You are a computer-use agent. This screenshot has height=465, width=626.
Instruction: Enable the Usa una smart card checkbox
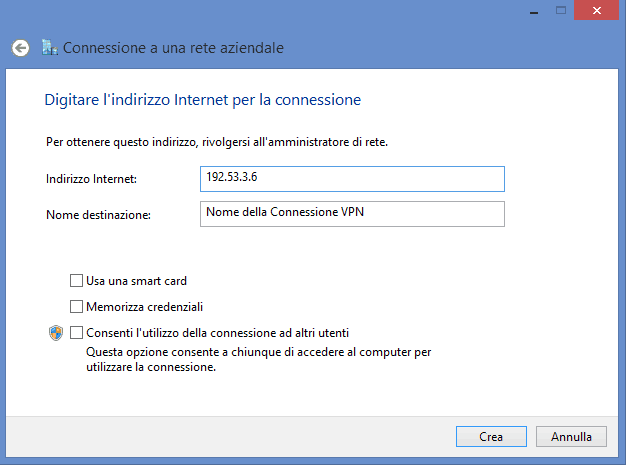click(76, 281)
